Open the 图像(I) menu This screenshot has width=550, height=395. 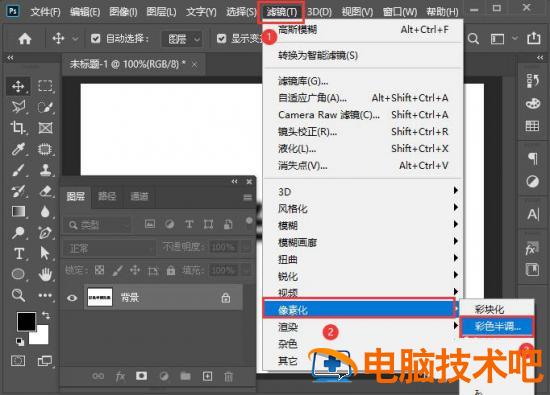(123, 12)
